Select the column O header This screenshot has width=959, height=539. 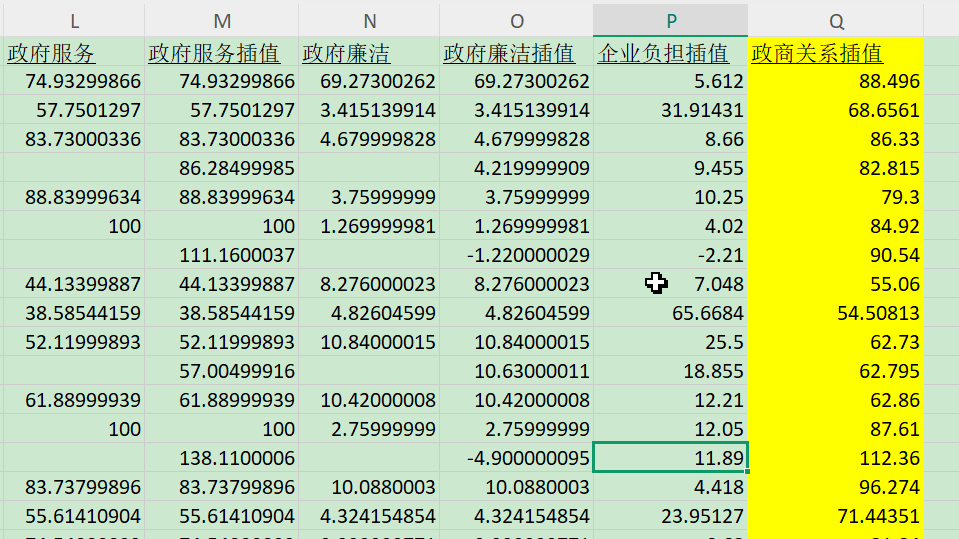point(516,19)
